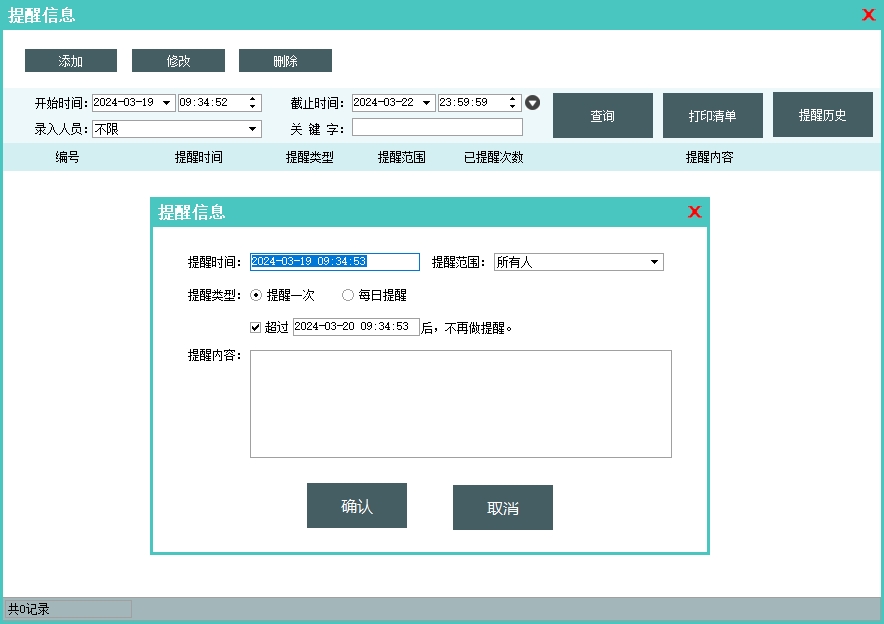Click the 查询 button
Viewport: 884px width, 624px height.
(602, 116)
